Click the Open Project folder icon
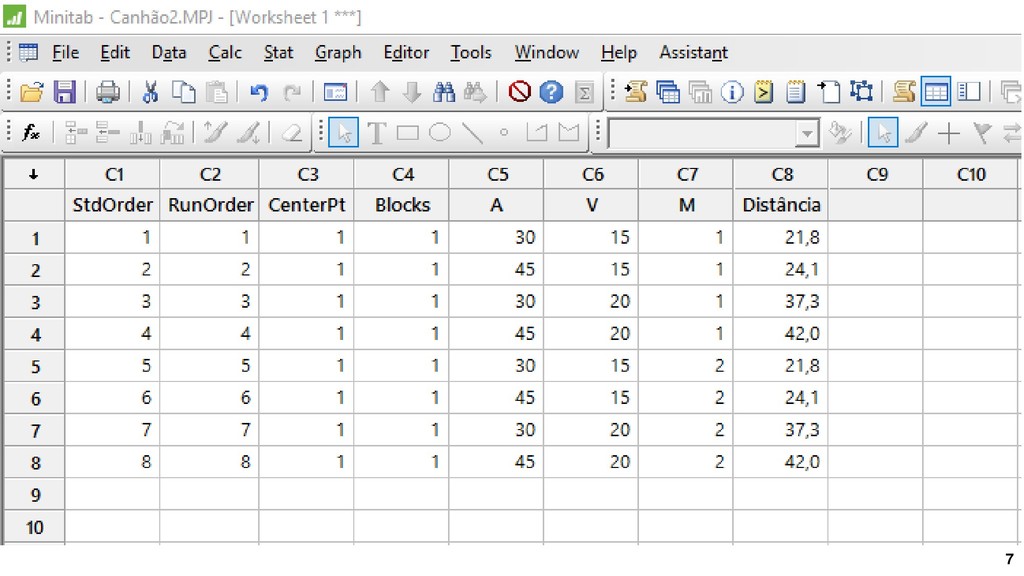 31,92
